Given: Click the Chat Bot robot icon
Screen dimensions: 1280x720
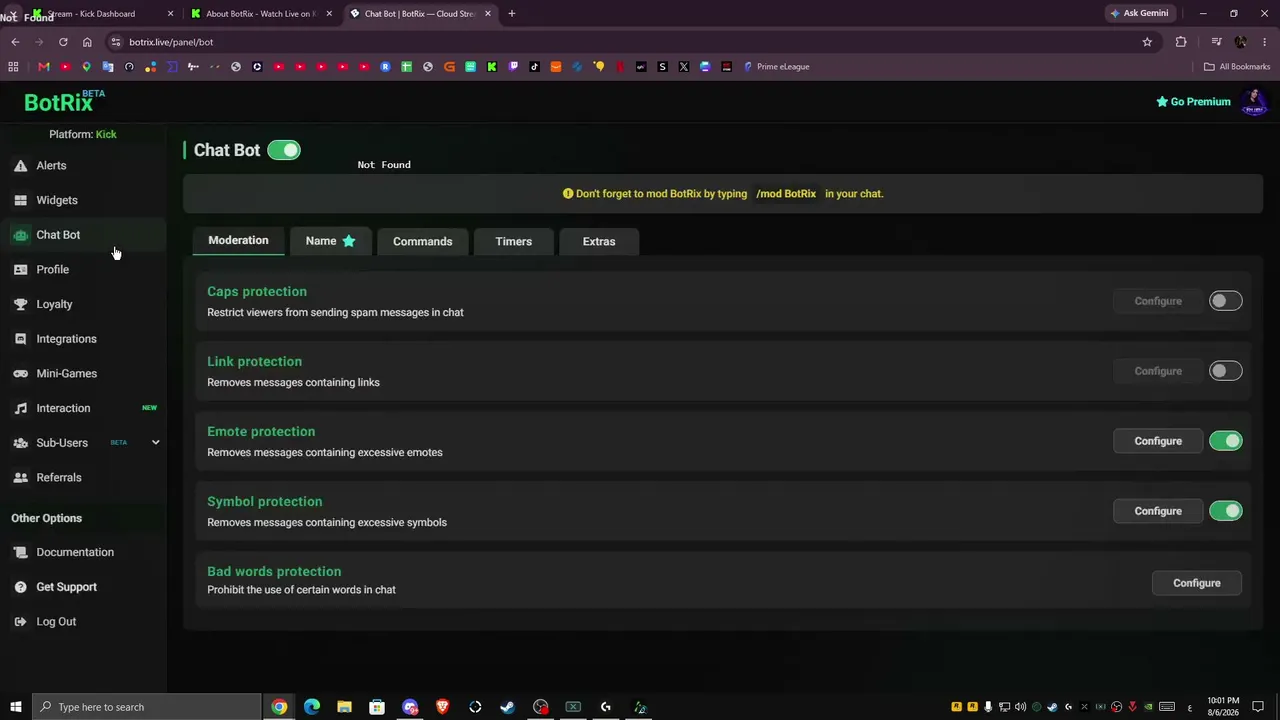Looking at the screenshot, I should tap(20, 235).
